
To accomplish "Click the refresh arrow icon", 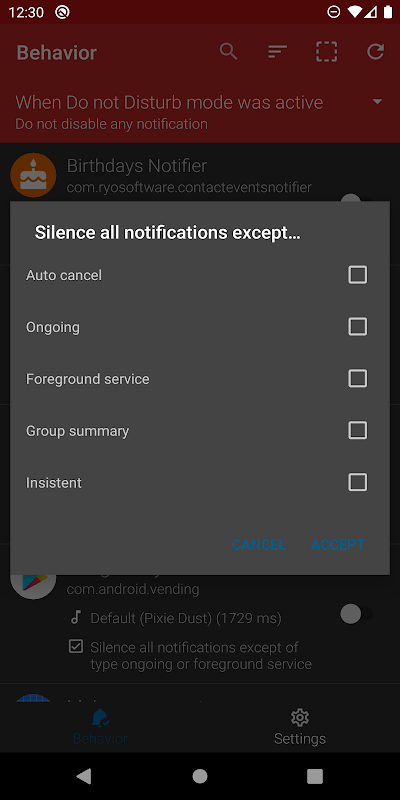I will (376, 52).
